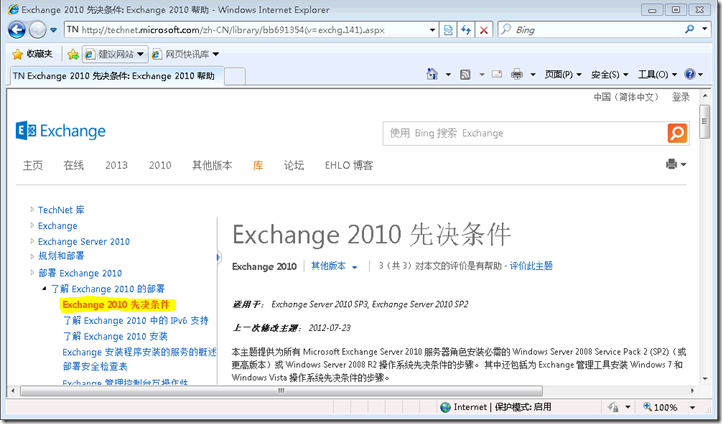Viewport: 722px width, 424px height.
Task: Open 了解 Exchange 2010 安装 link
Action: click(x=115, y=337)
